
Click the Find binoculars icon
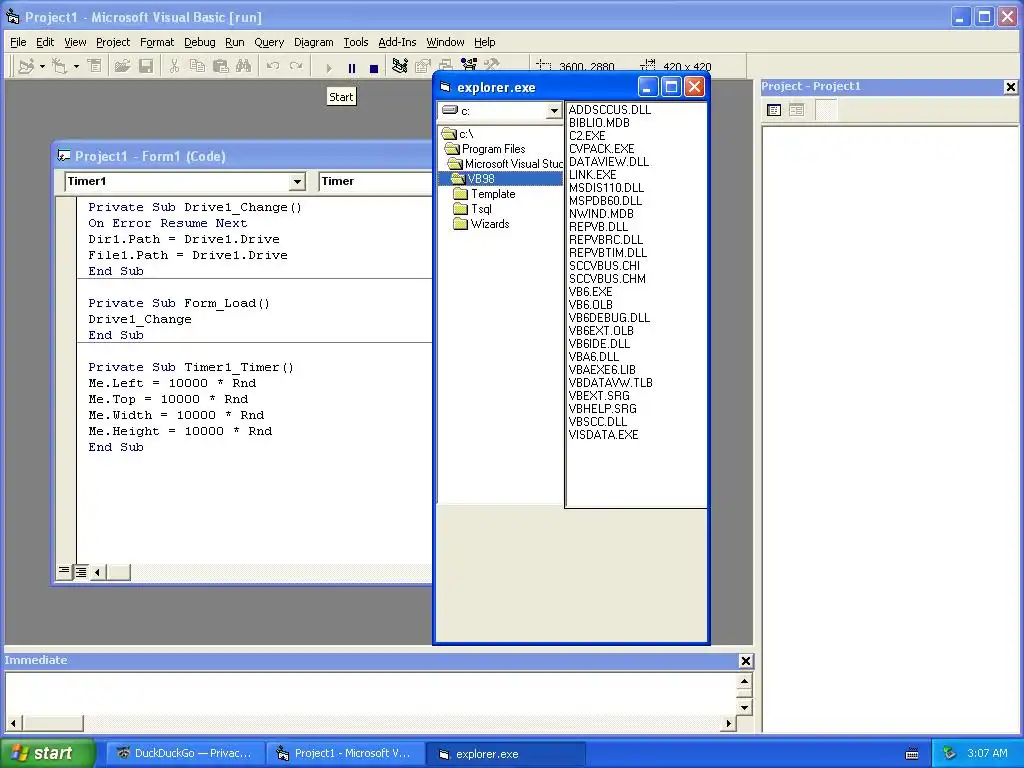(x=244, y=66)
